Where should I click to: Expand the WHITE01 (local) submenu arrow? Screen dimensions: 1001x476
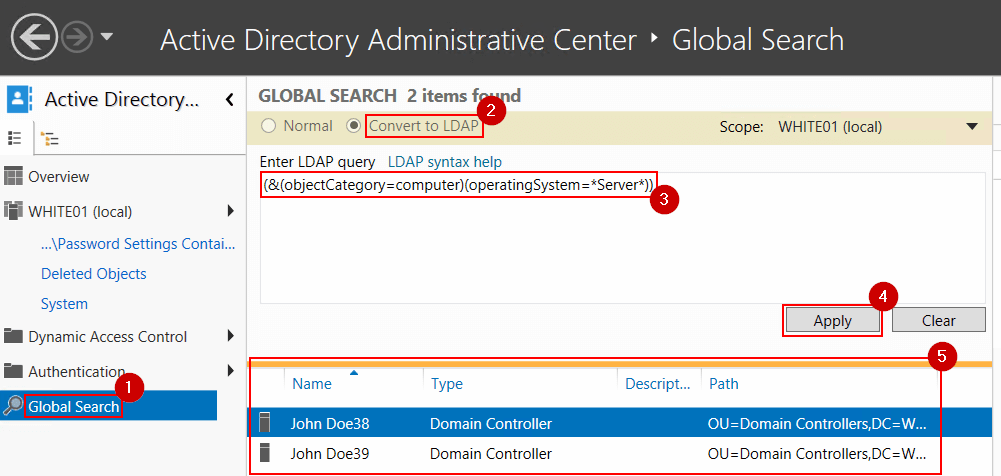pos(230,211)
